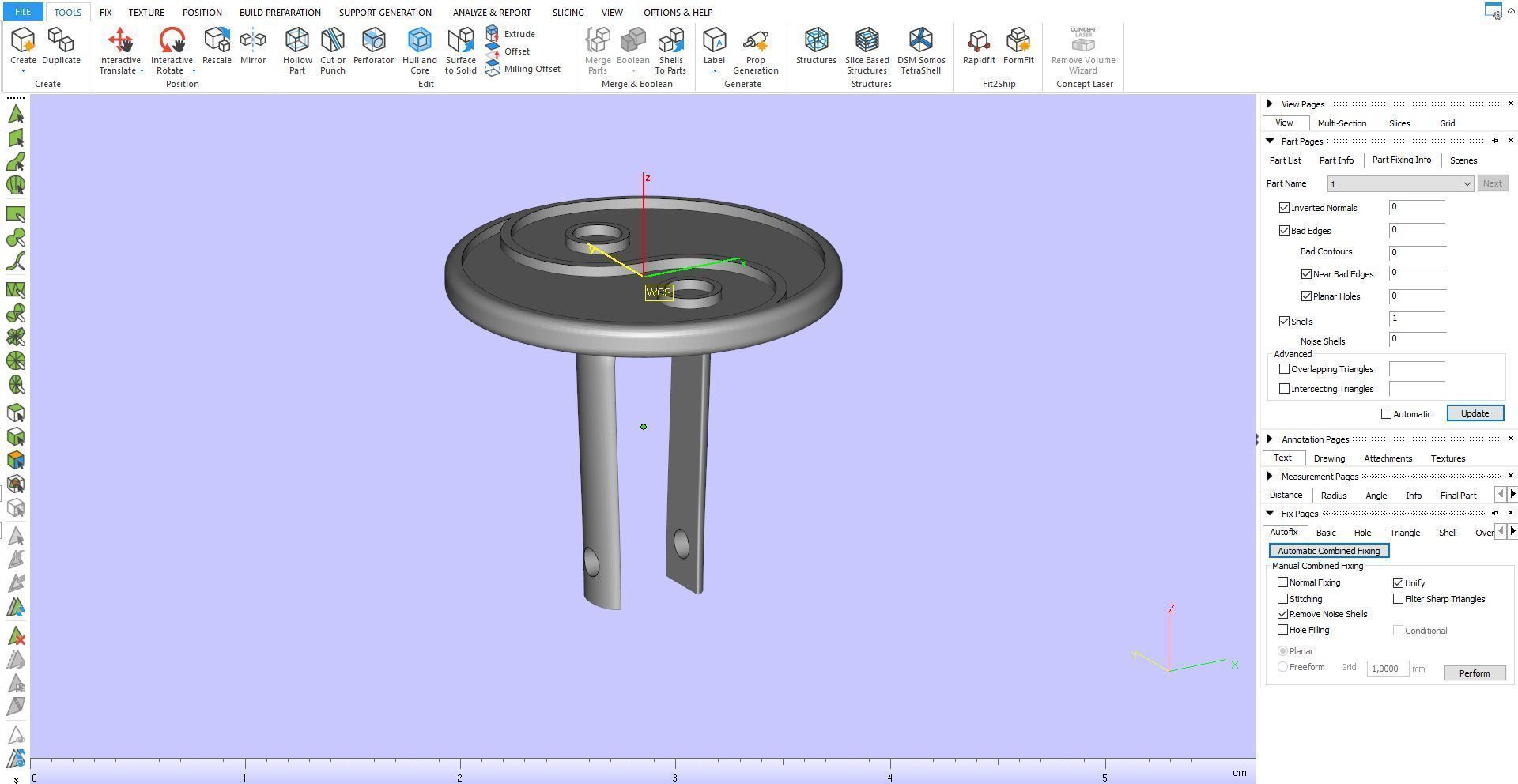Toggle the Planar Holes checkbox
Screen dimensions: 1518x784
[x=1306, y=296]
